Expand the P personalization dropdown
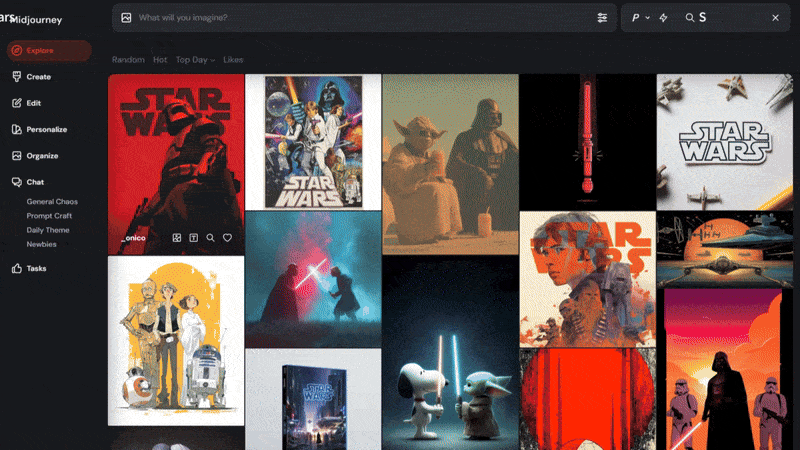 (640, 18)
